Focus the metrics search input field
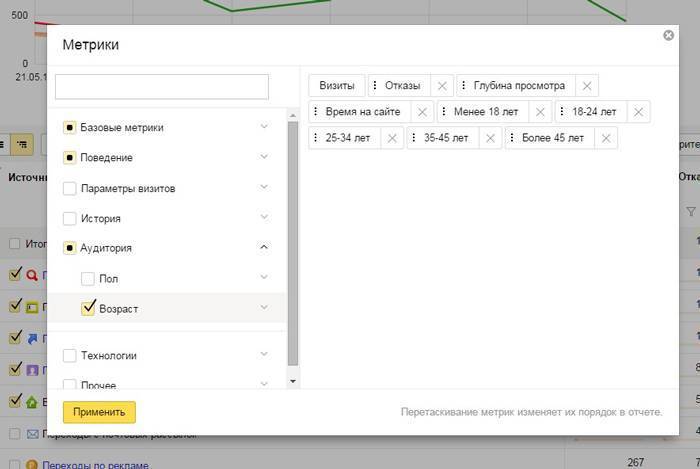 tap(162, 87)
